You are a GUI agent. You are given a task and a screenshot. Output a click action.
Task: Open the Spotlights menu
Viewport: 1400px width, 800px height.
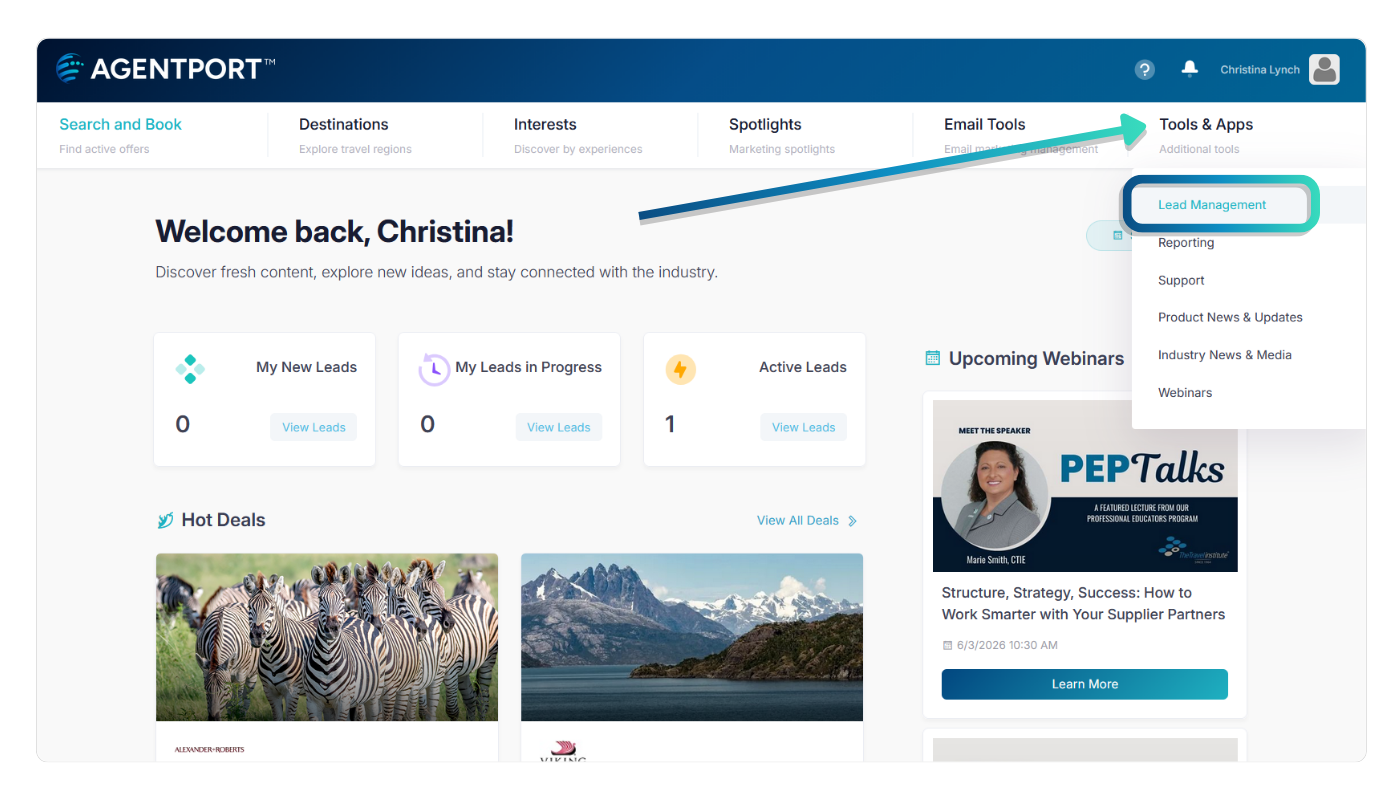[x=782, y=135]
